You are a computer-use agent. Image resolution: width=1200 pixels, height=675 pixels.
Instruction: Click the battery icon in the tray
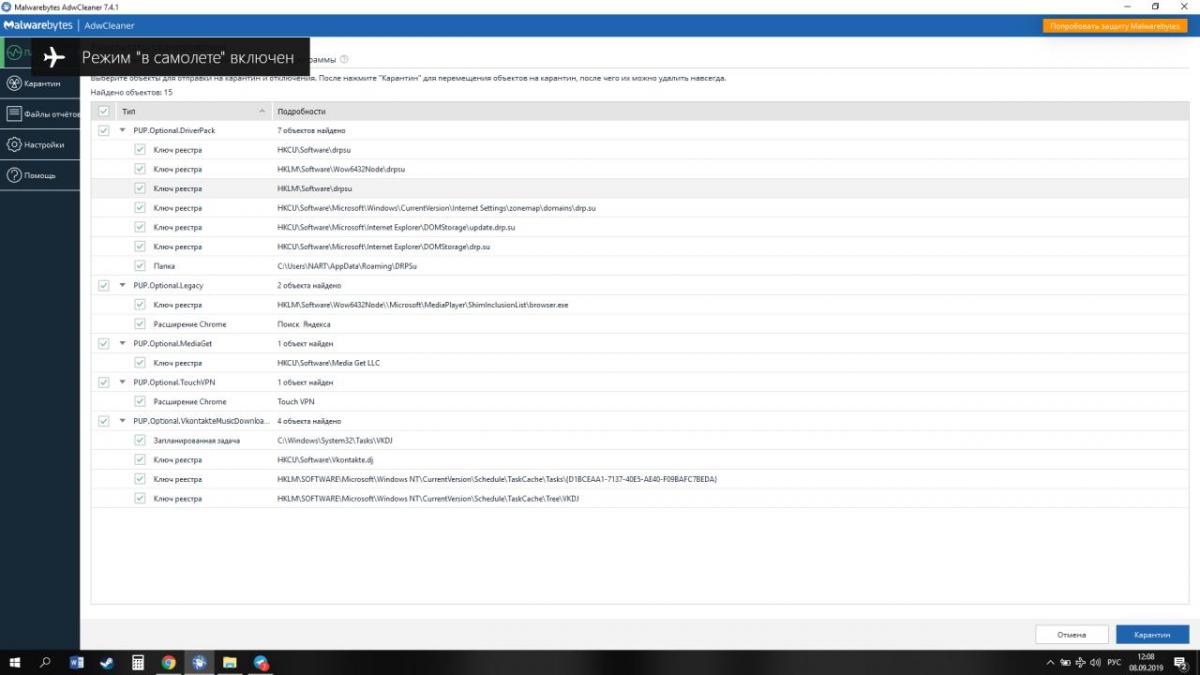point(1064,663)
